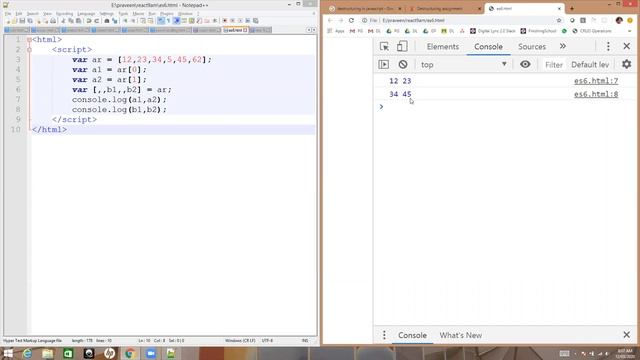Open the File menu in Notepad++
Image resolution: width=640 pixels, height=360 pixels.
tap(8, 13)
